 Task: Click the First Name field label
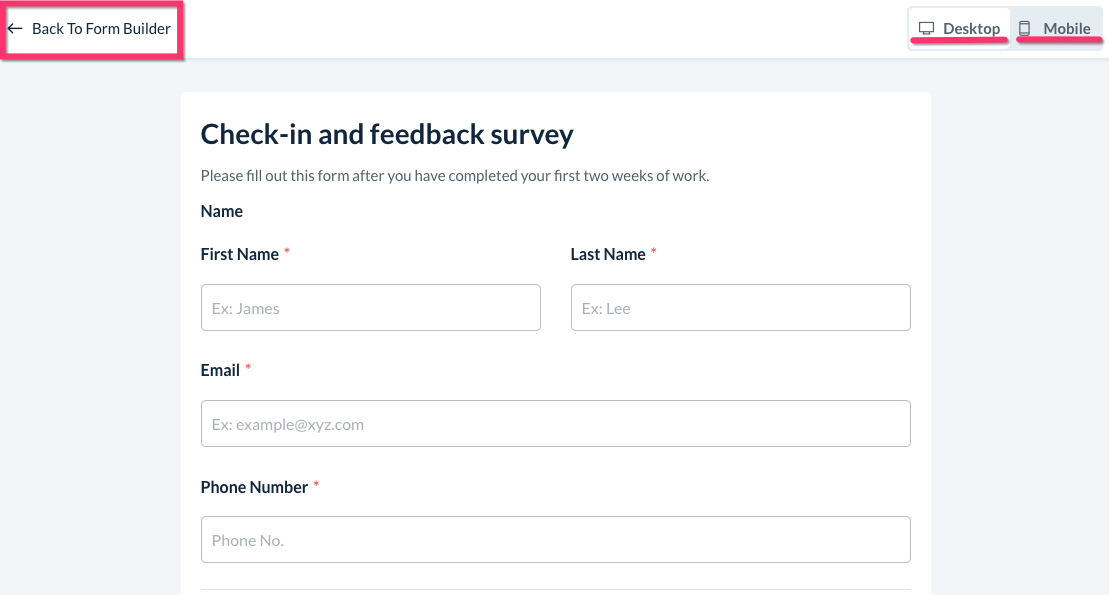pos(239,254)
